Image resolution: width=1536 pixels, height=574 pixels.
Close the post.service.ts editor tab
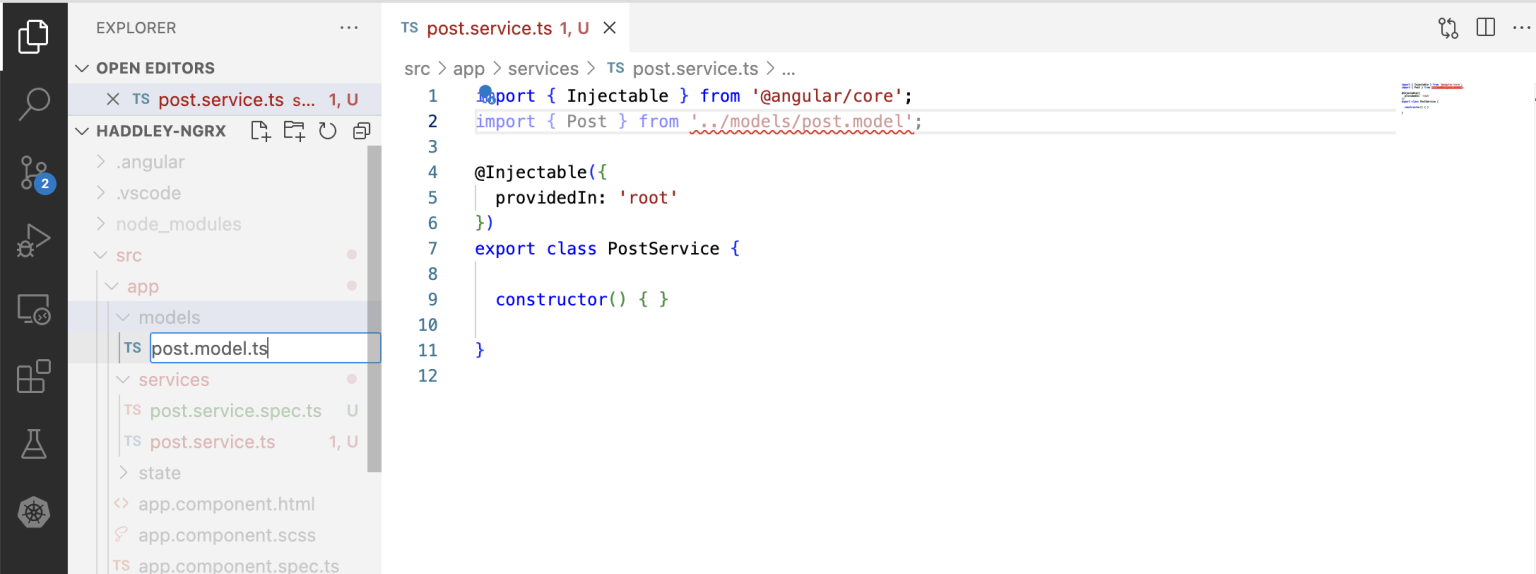click(610, 28)
